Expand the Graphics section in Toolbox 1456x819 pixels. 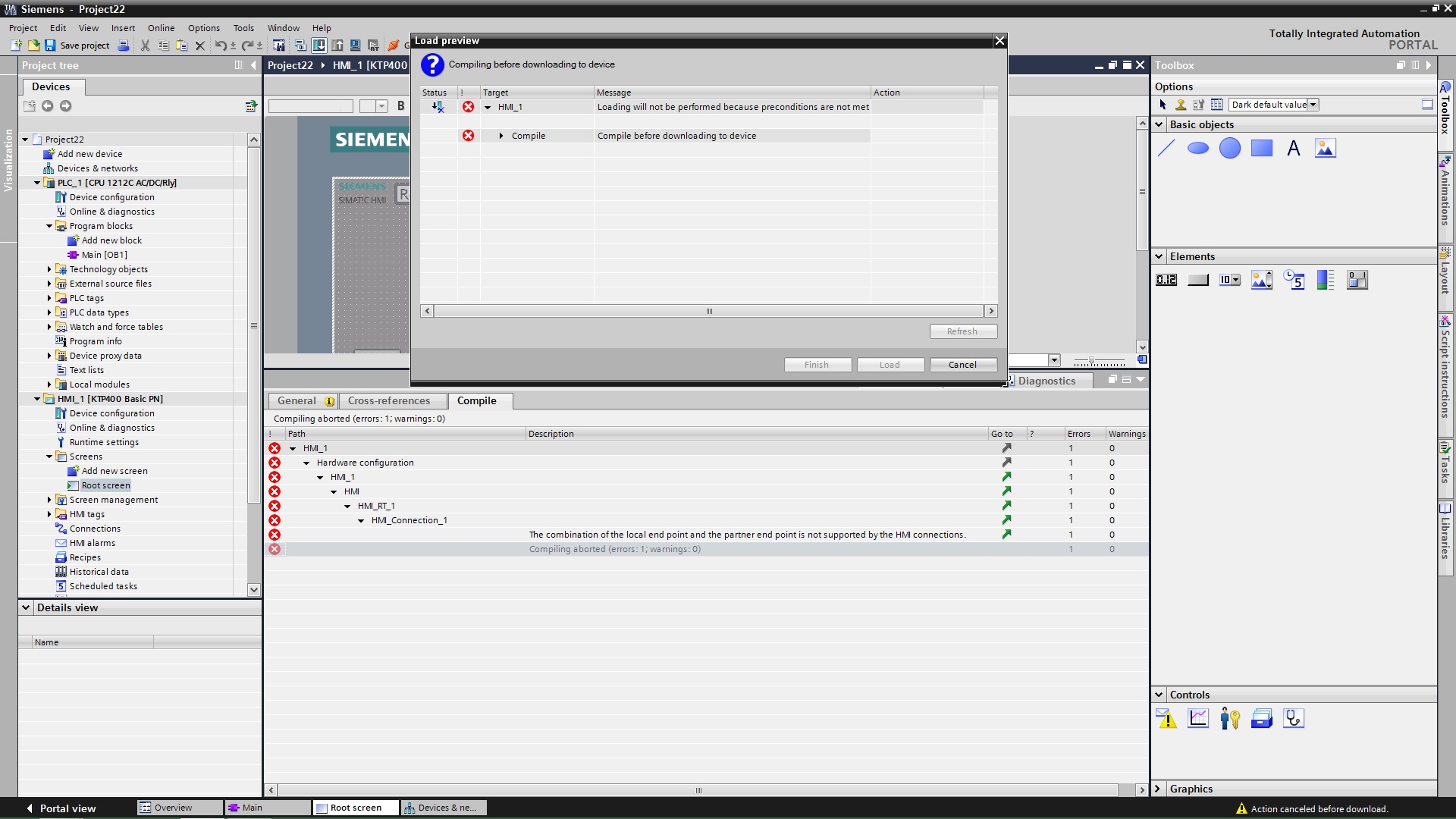(x=1158, y=789)
